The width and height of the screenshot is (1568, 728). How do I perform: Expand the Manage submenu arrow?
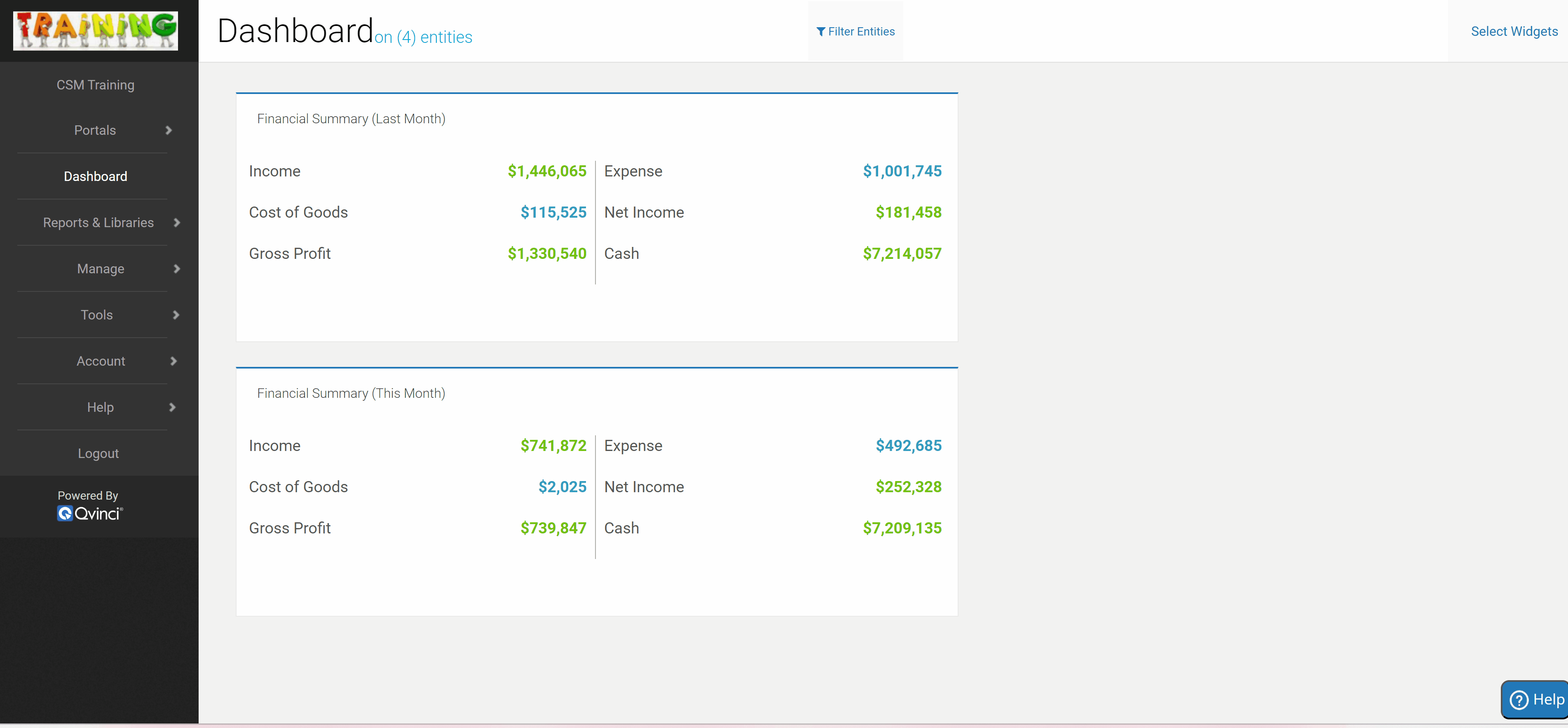click(x=176, y=269)
